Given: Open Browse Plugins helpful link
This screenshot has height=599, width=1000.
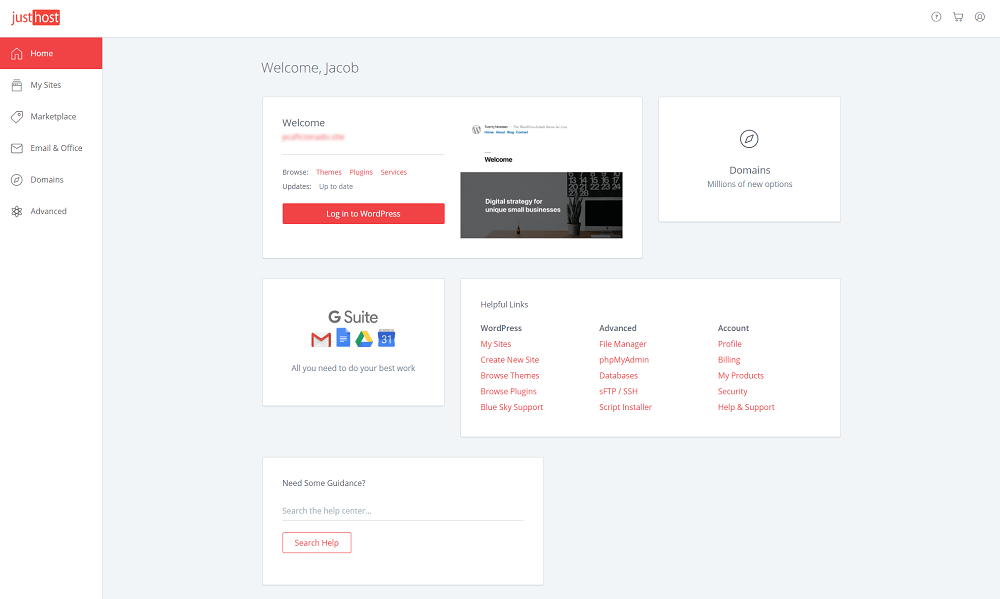Looking at the screenshot, I should coord(508,392).
